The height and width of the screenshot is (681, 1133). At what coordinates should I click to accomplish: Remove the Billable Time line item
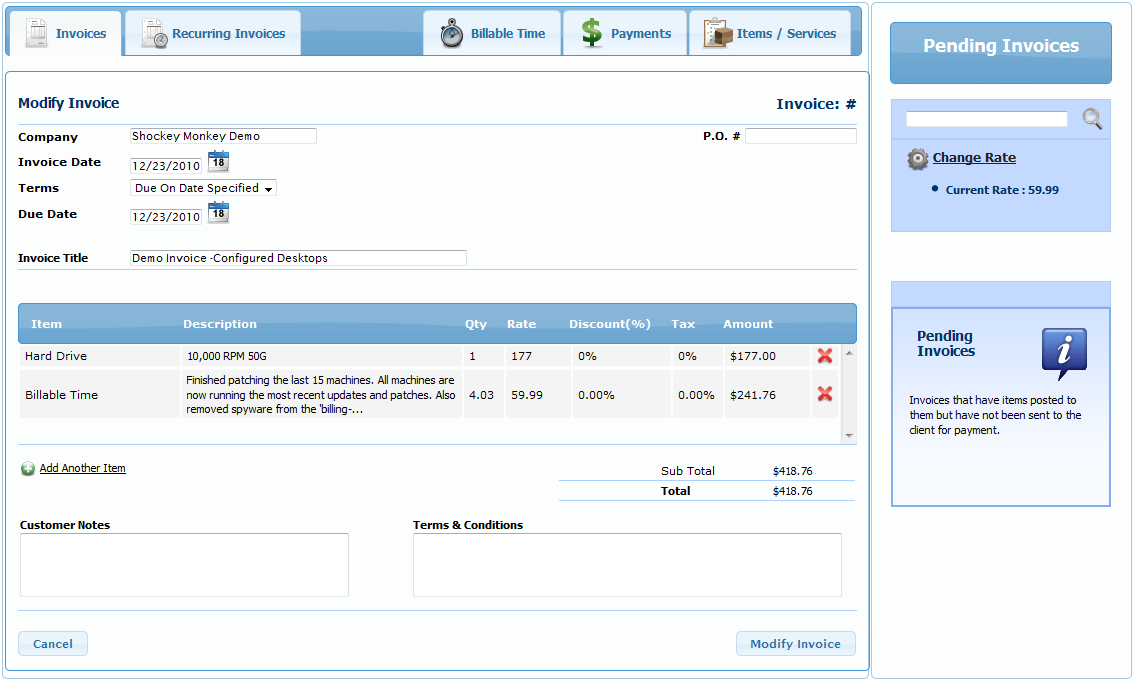pyautogui.click(x=825, y=394)
